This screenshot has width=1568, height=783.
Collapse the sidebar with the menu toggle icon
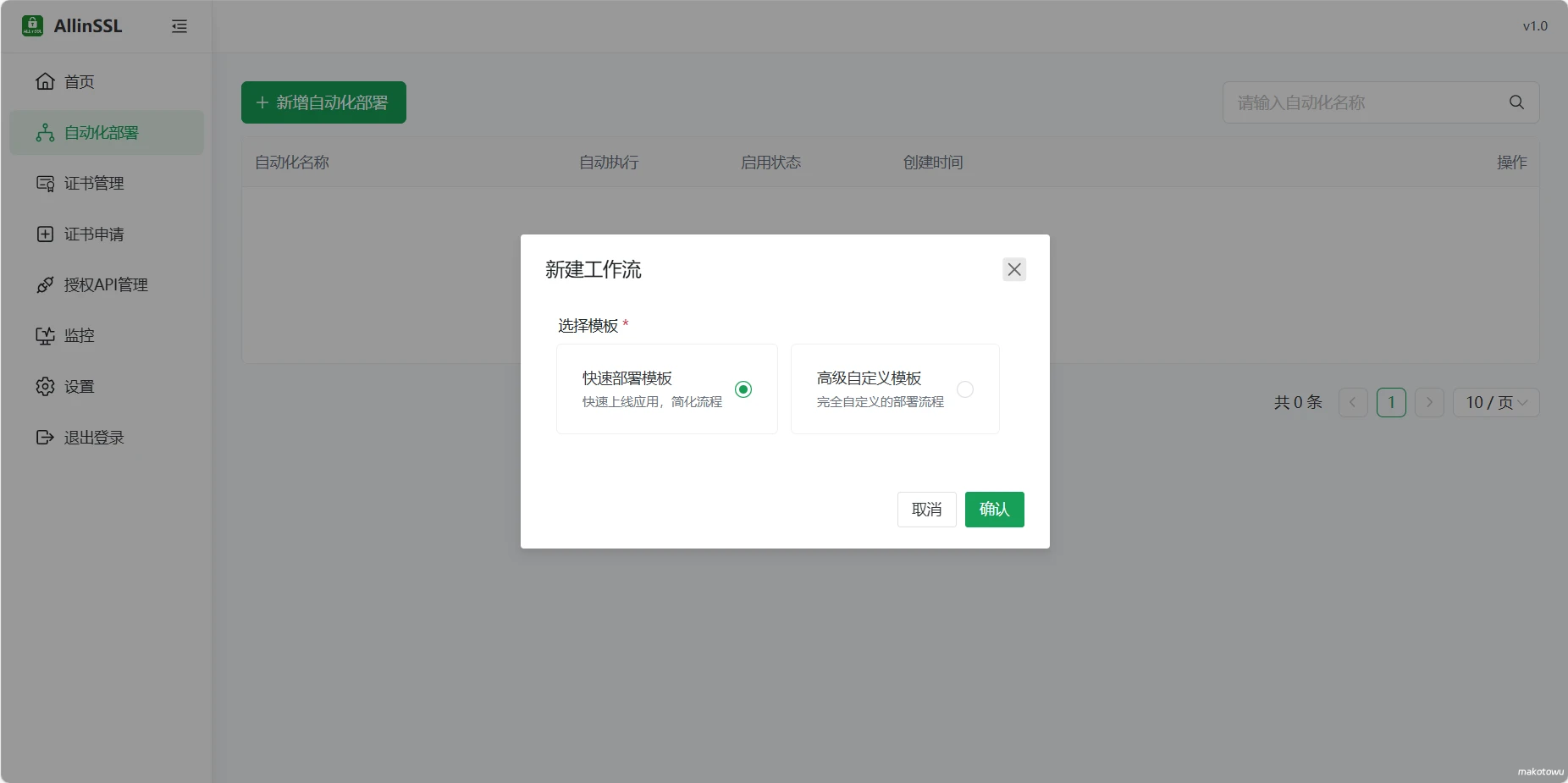coord(179,26)
